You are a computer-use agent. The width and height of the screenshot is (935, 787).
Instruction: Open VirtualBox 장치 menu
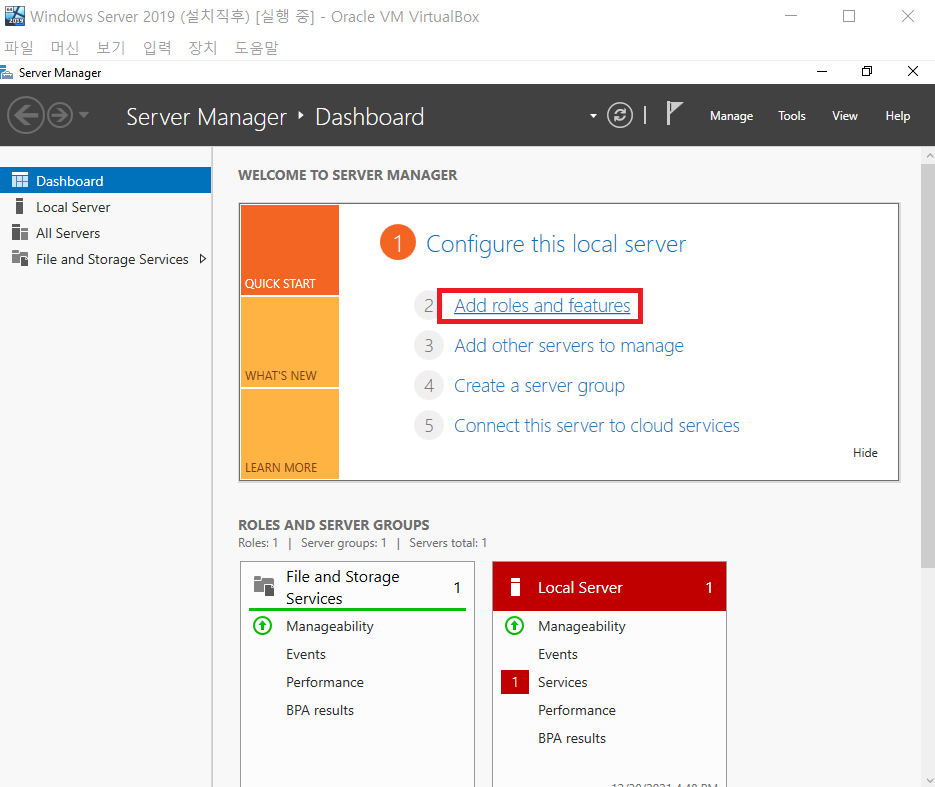pos(203,48)
